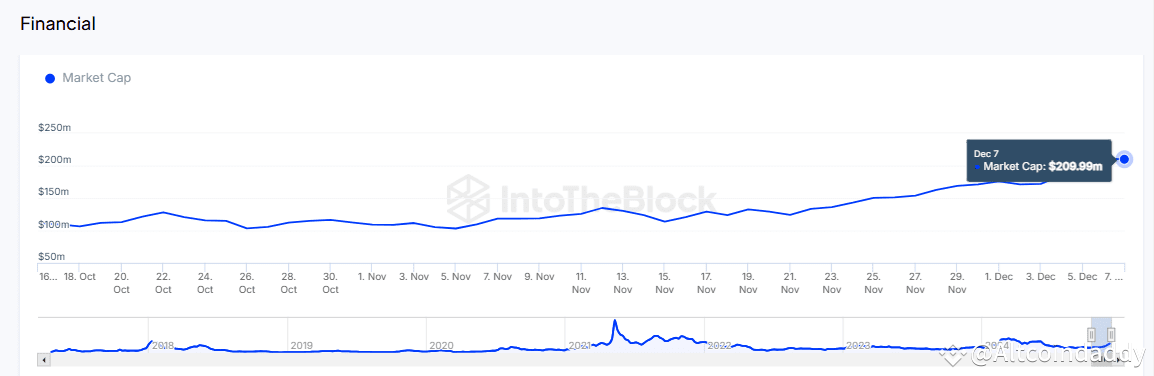
Task: Click the right navigator range handle
Action: [x=1111, y=335]
